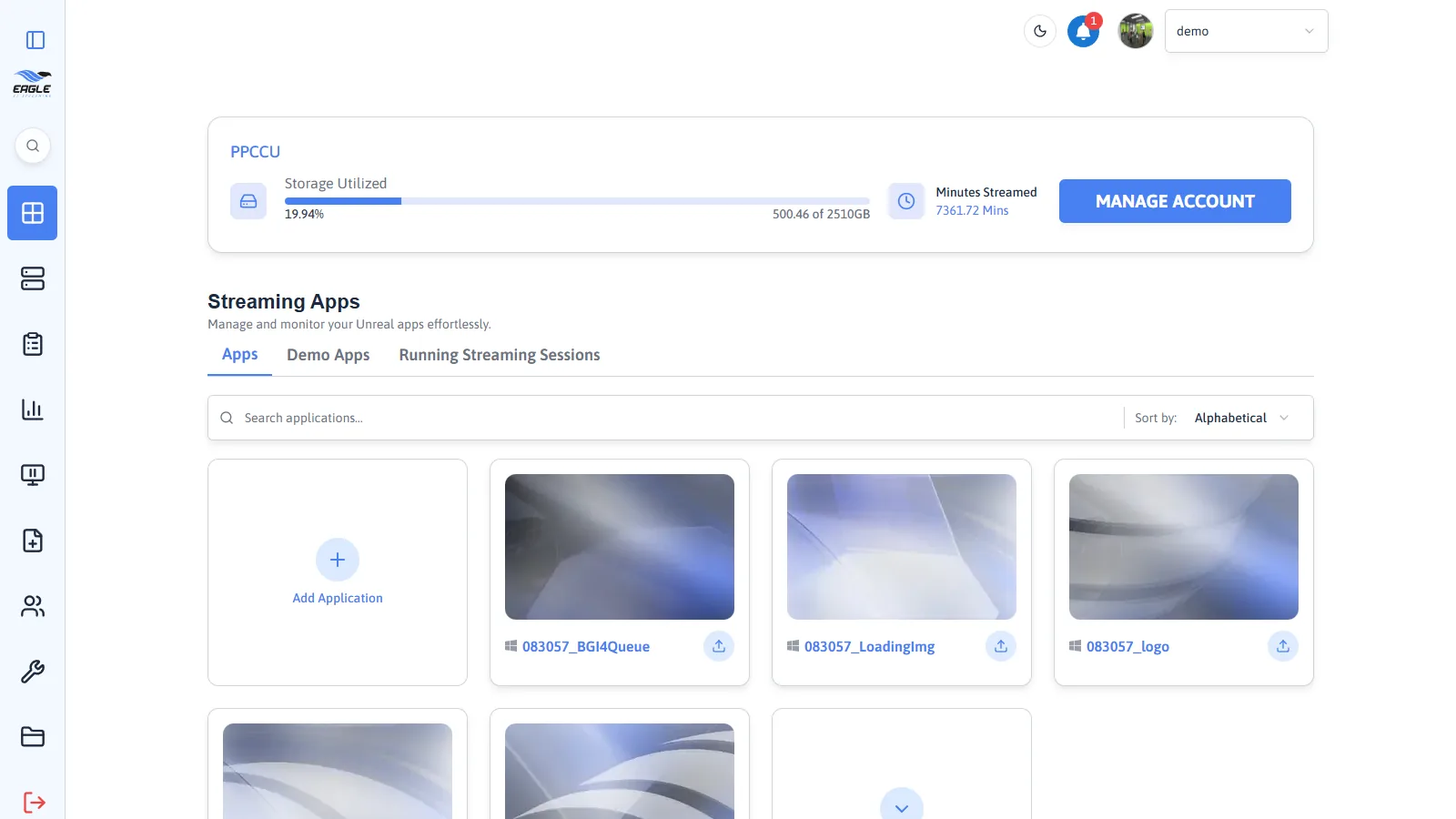Click the Storage Utilized progress bar
The width and height of the screenshot is (1456, 819).
click(x=577, y=201)
